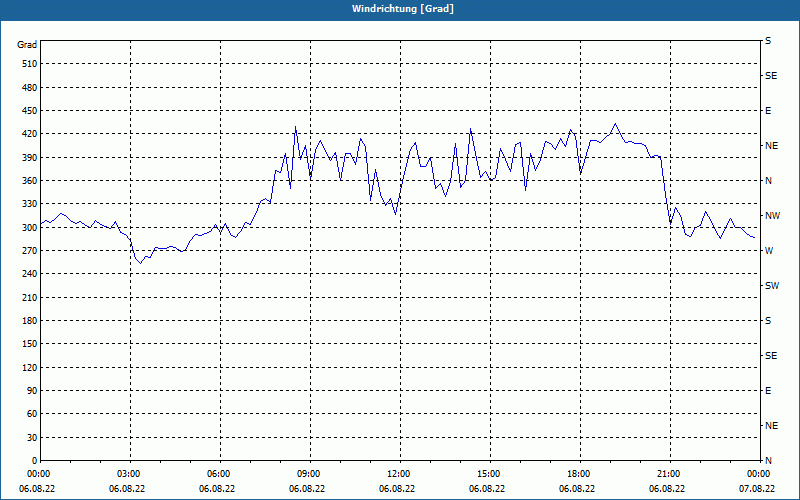
Task: Pick the 420 degree axis label
Action: coord(30,134)
